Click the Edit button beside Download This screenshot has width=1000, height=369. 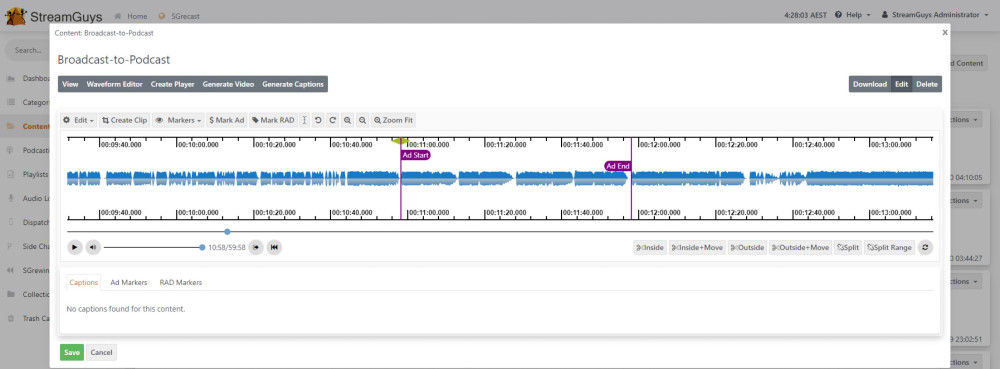pos(901,84)
